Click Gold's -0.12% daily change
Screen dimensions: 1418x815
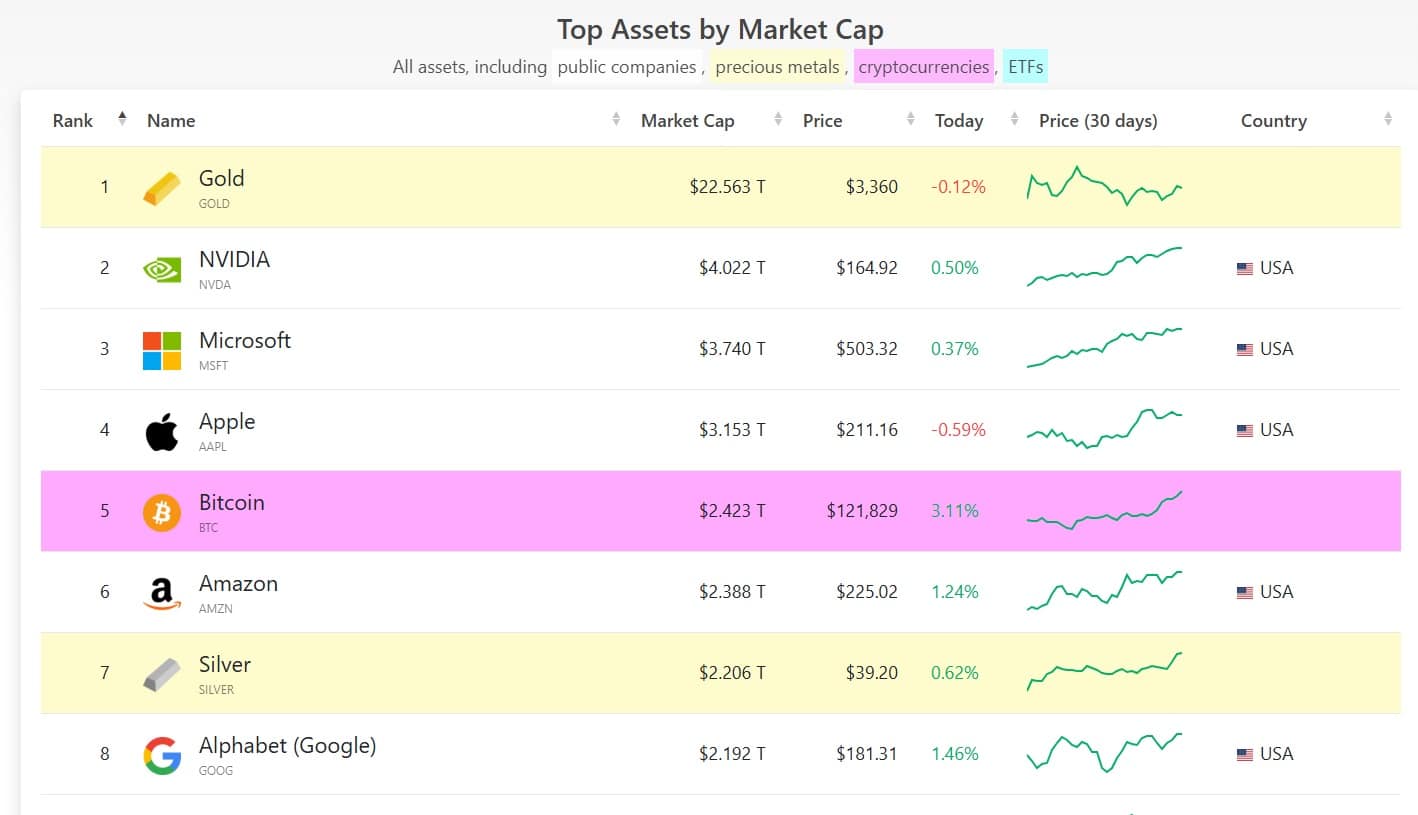[x=958, y=187]
